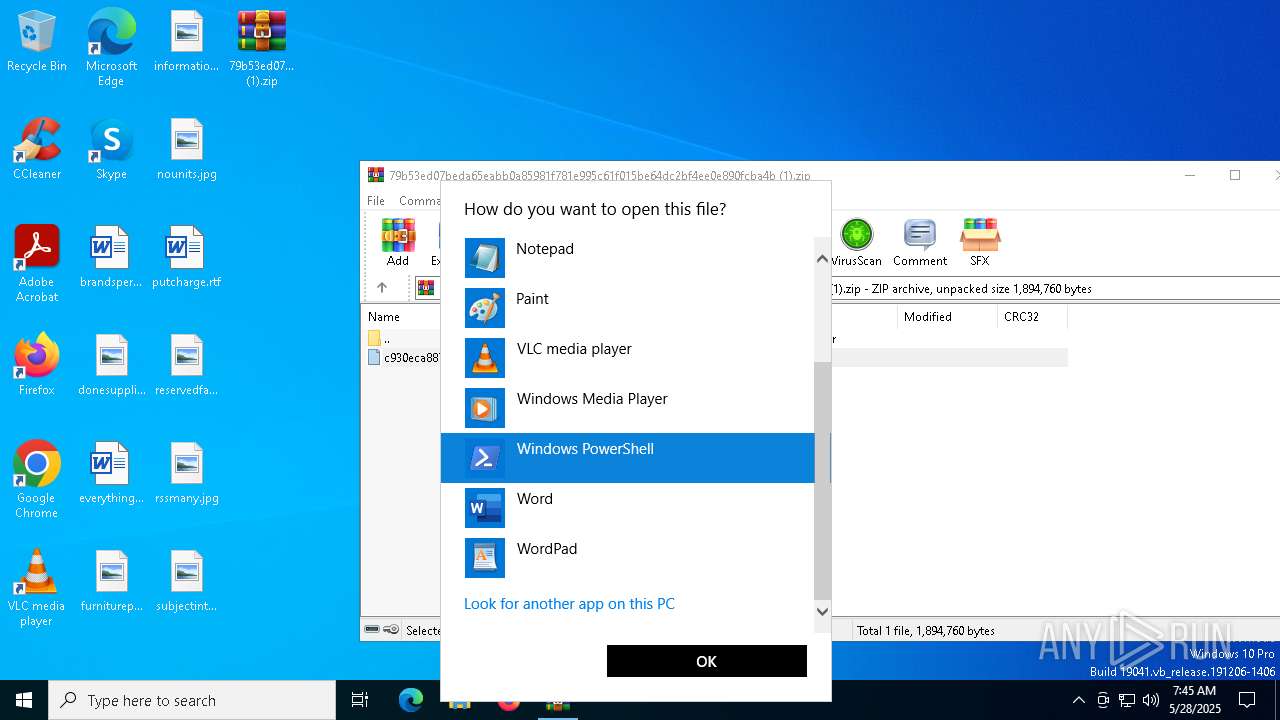Select 79b53ed07 zip file on desktop
Viewport: 1280px width, 720px height.
pos(262,47)
